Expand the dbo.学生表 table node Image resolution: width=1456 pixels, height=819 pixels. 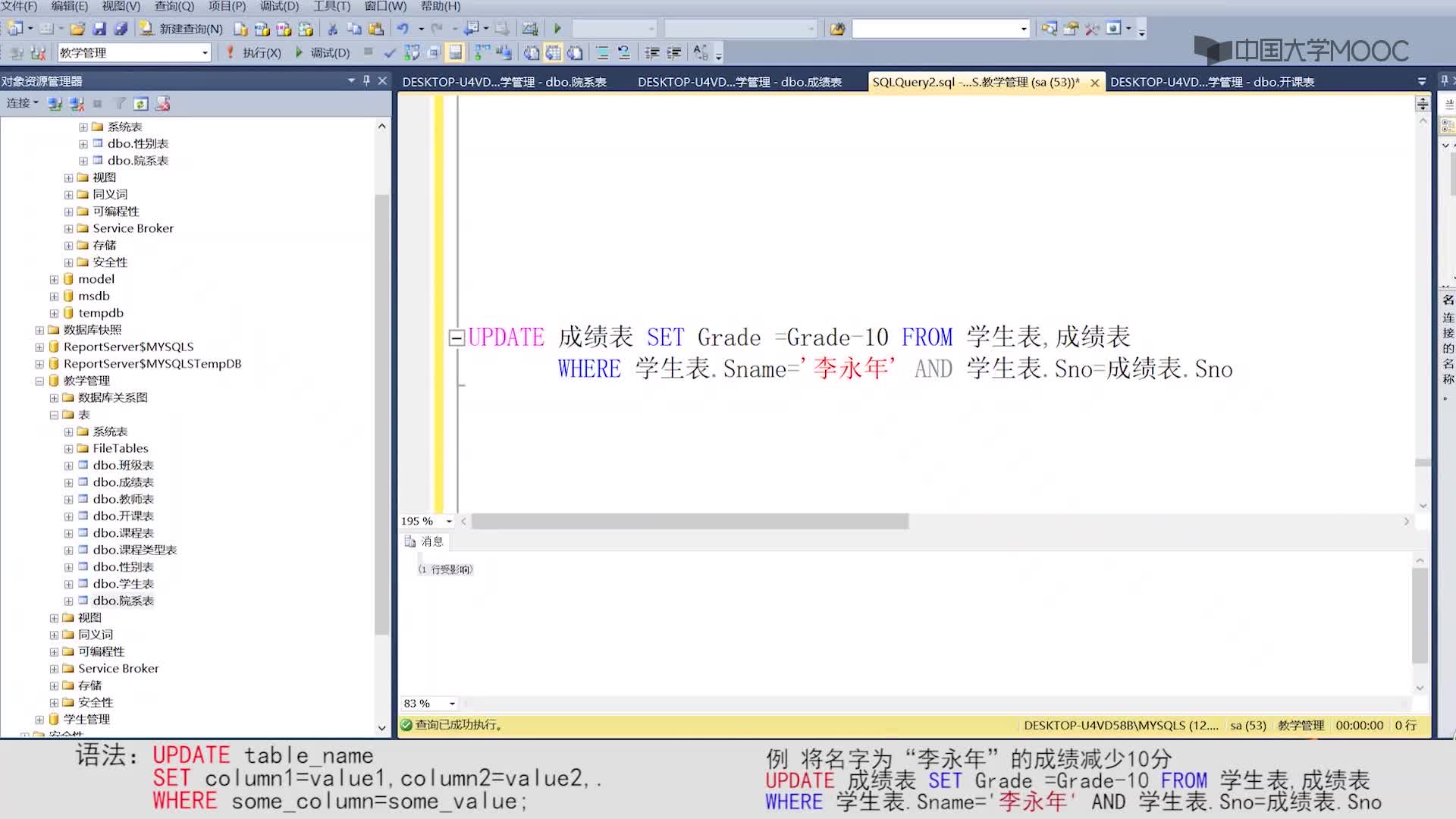click(x=69, y=584)
